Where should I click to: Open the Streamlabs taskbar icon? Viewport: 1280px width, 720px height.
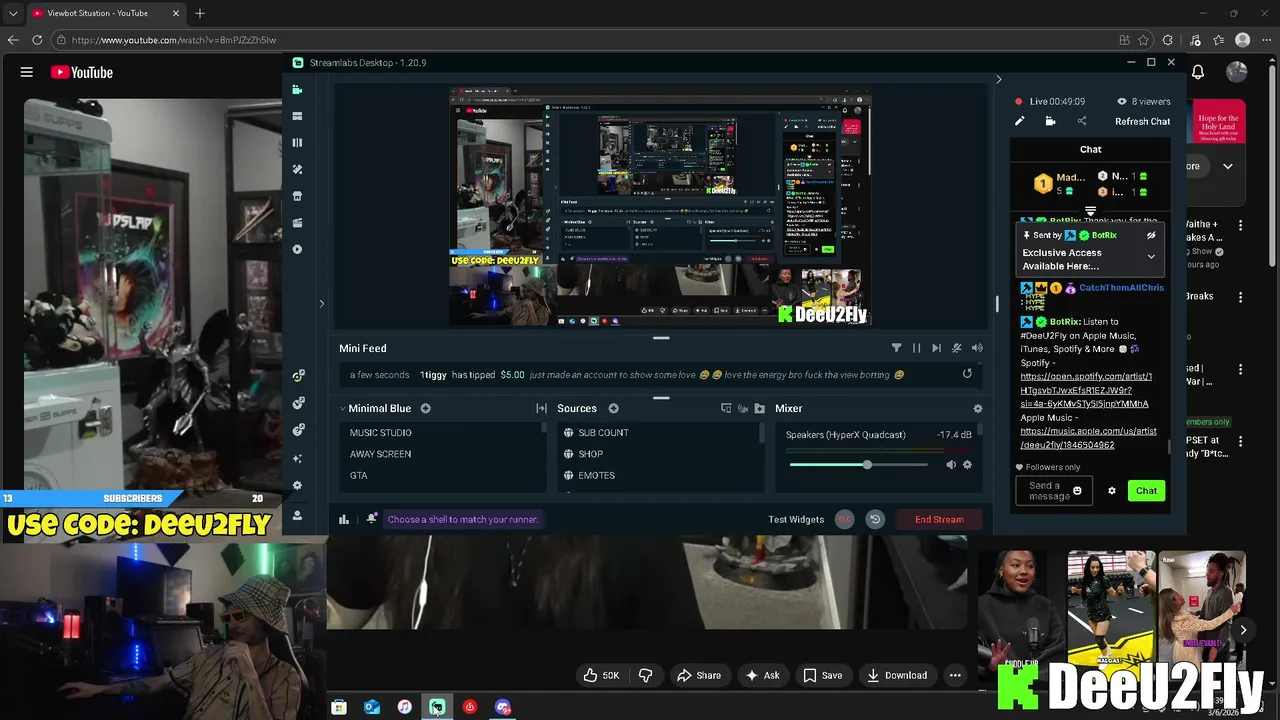pos(437,707)
